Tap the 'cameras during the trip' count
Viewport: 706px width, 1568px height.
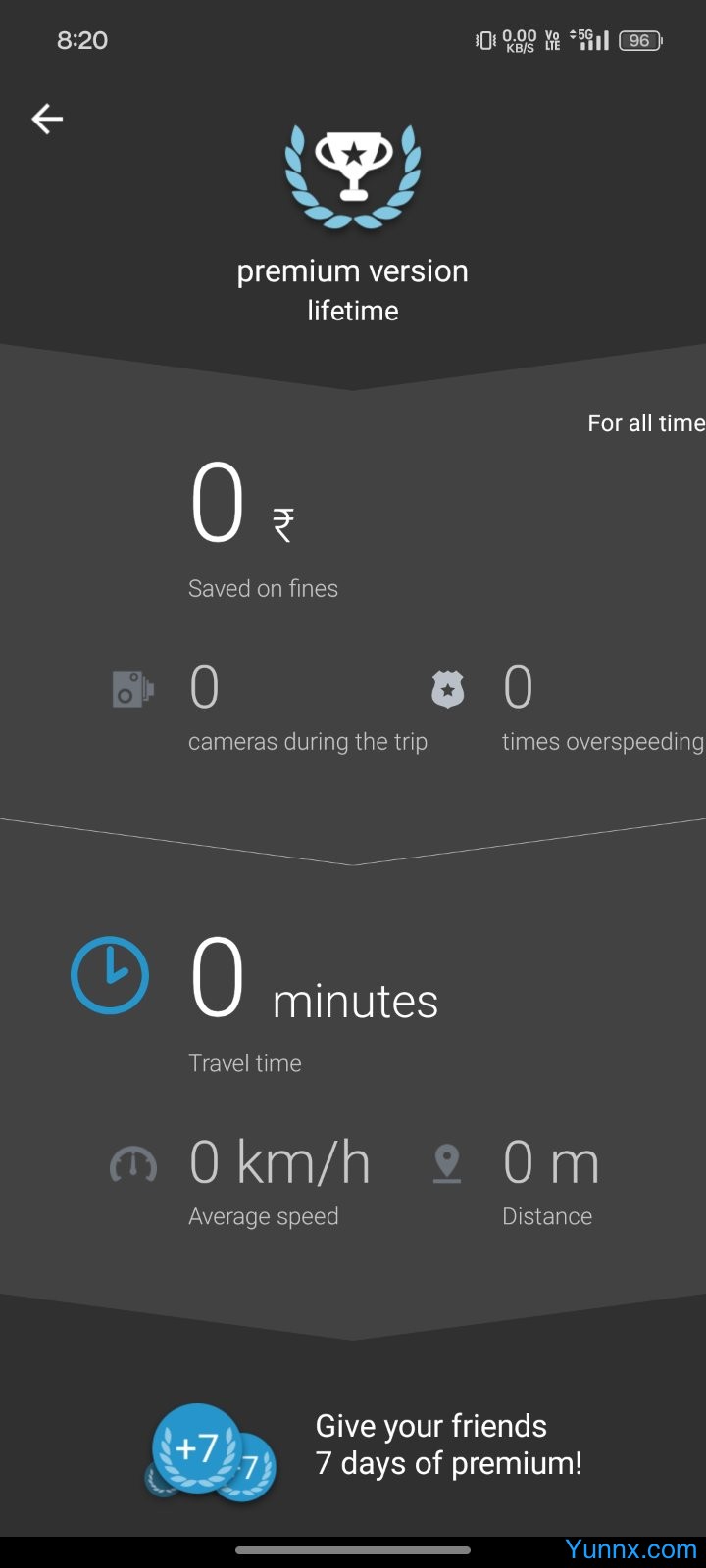(204, 688)
